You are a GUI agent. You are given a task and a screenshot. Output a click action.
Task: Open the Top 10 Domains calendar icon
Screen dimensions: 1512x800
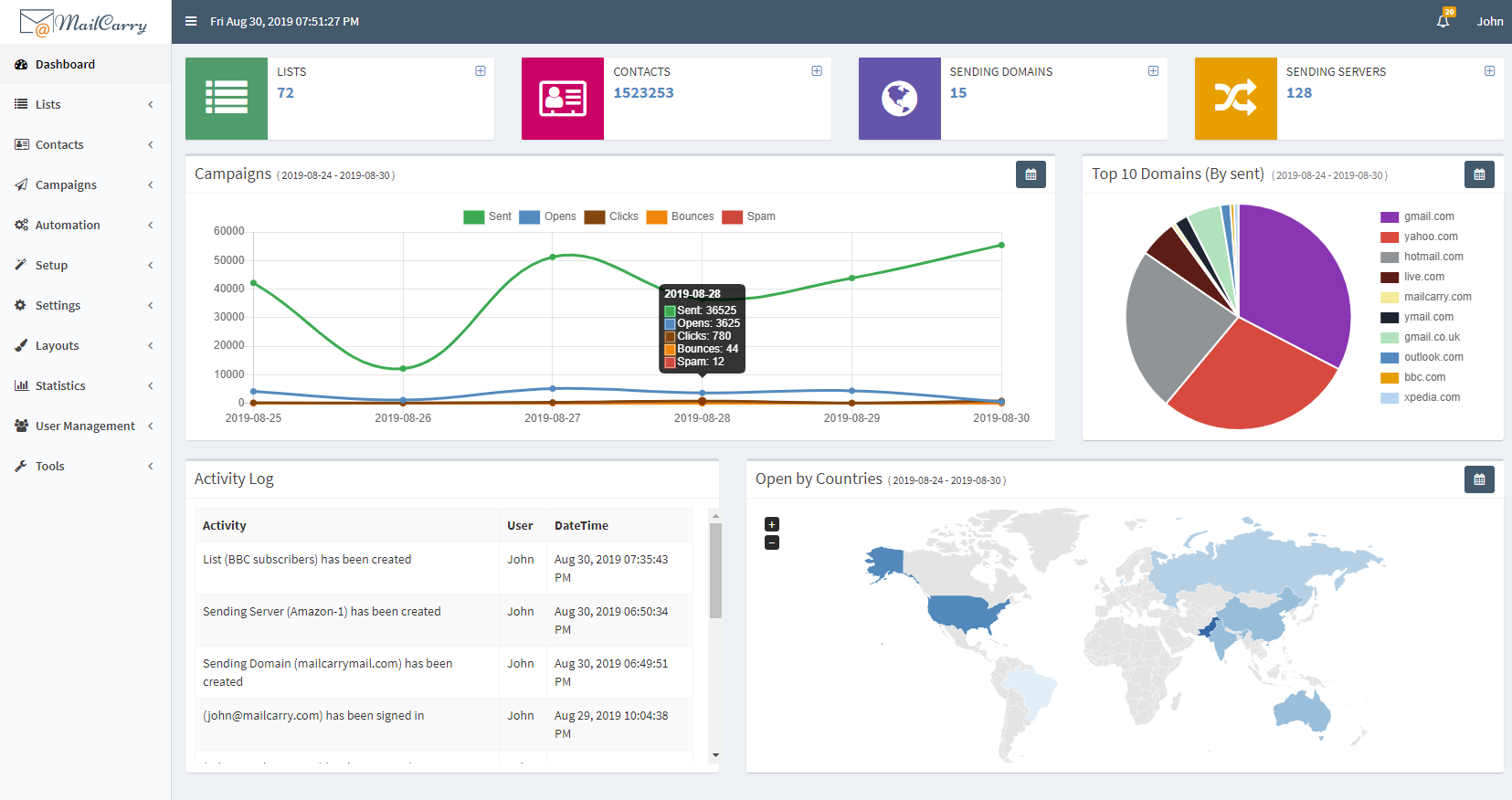point(1479,174)
